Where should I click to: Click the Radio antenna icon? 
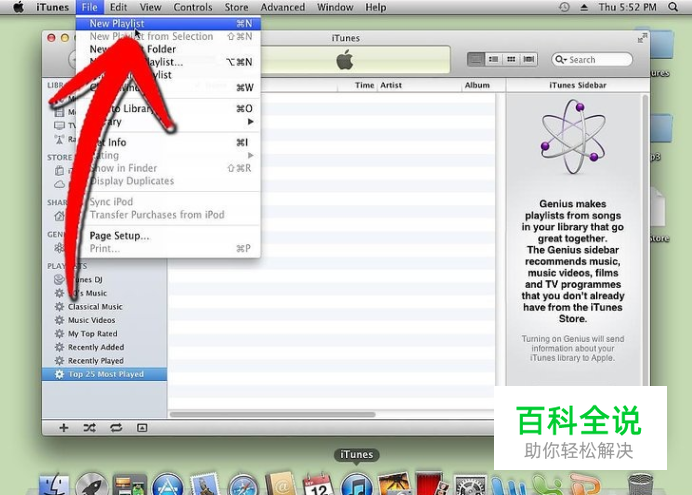pos(59,139)
